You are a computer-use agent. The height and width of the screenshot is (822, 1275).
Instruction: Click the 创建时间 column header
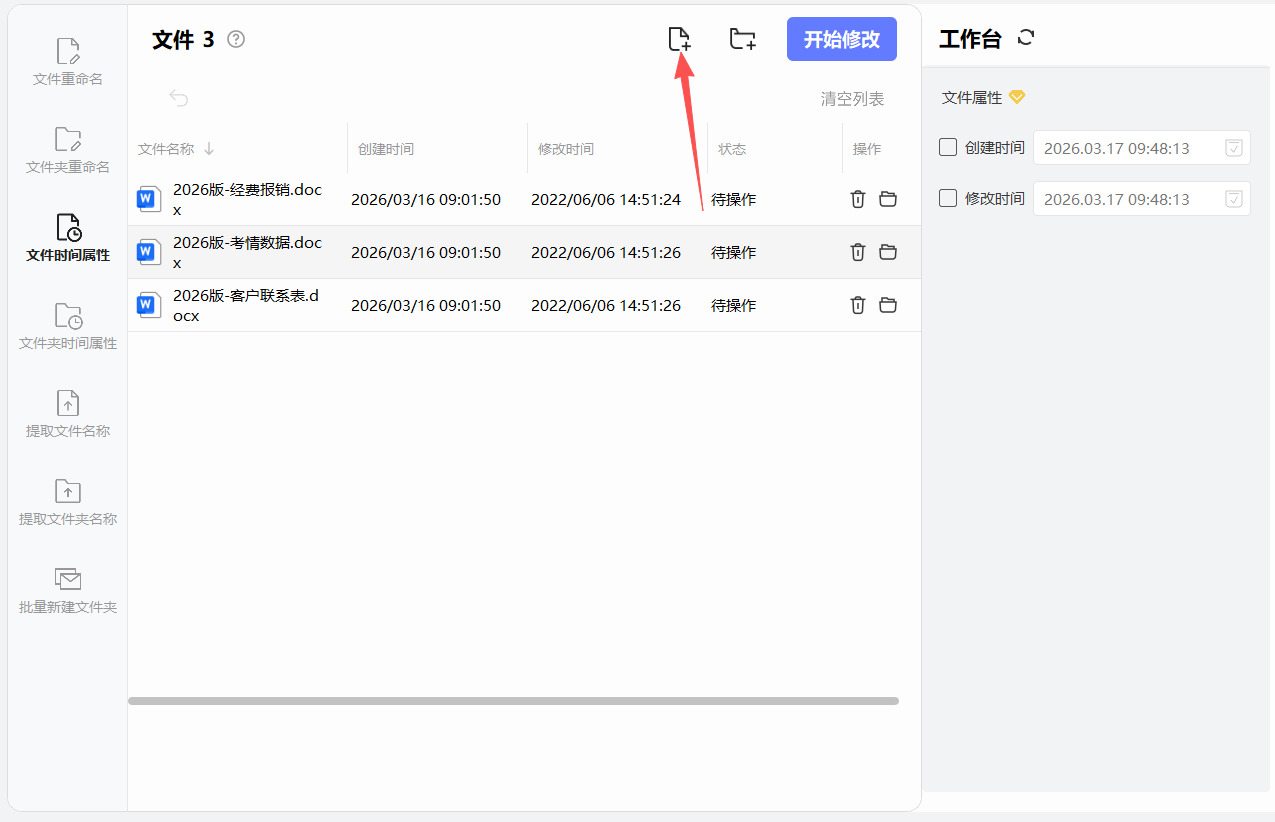click(386, 149)
